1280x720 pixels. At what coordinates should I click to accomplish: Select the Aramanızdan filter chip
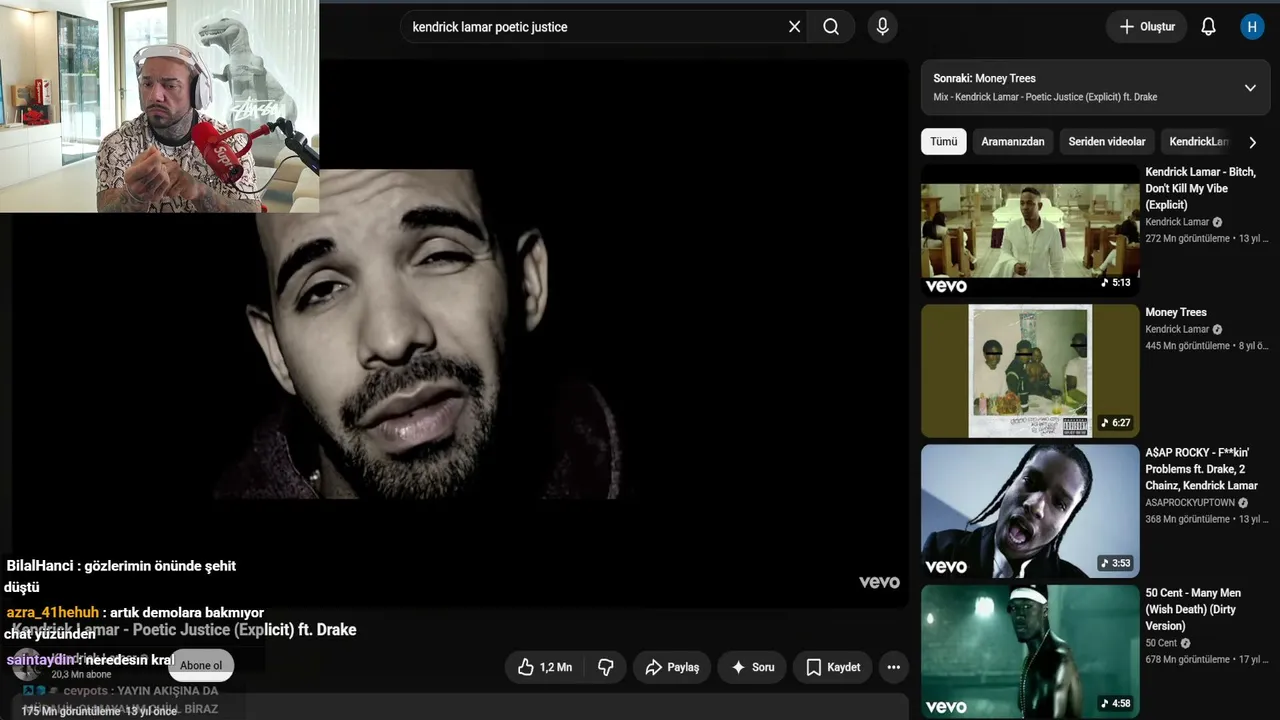(x=1013, y=142)
